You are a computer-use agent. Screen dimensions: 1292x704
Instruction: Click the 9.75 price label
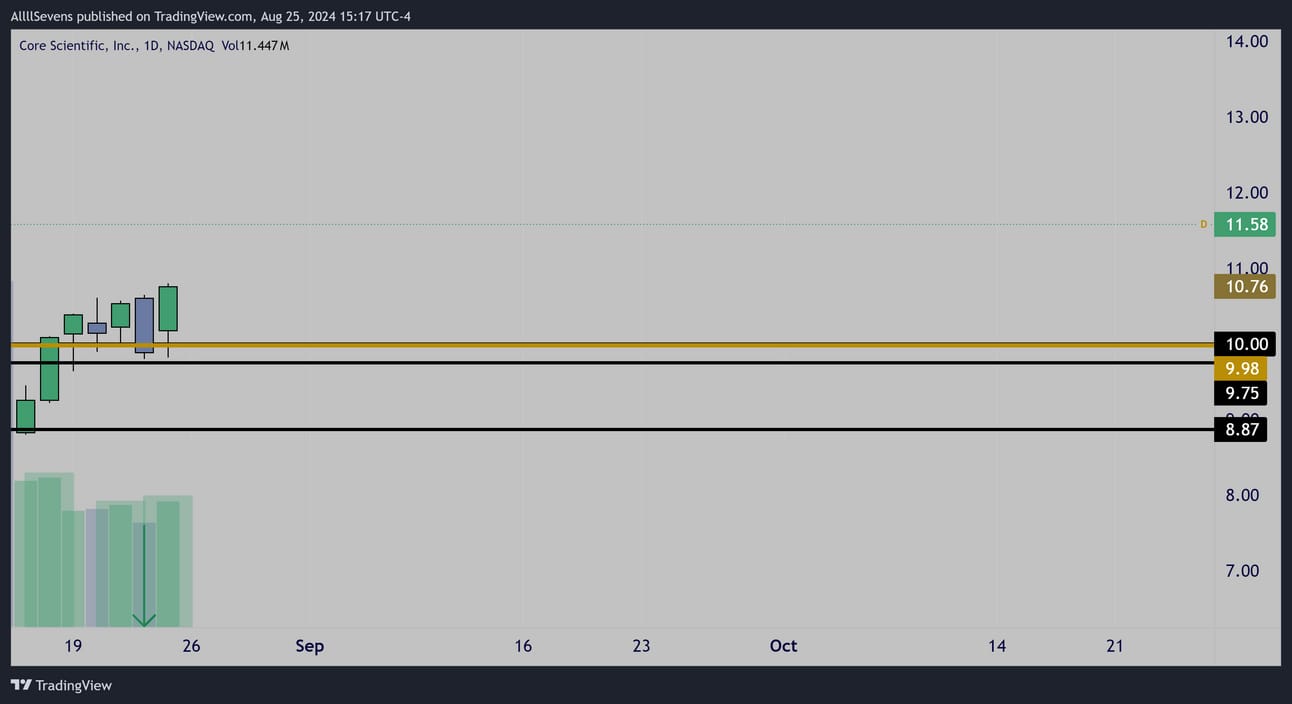(1240, 393)
